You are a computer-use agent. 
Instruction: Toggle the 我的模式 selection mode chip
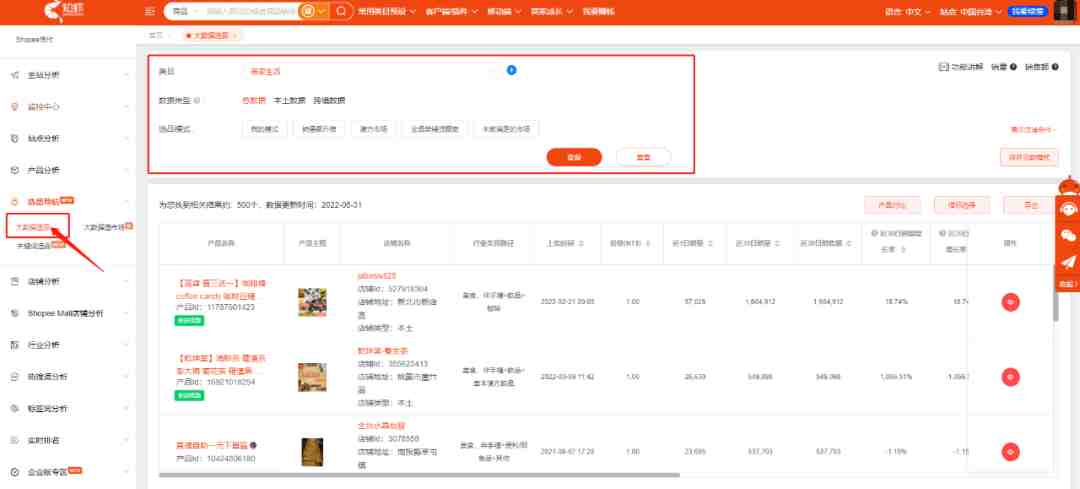point(264,129)
